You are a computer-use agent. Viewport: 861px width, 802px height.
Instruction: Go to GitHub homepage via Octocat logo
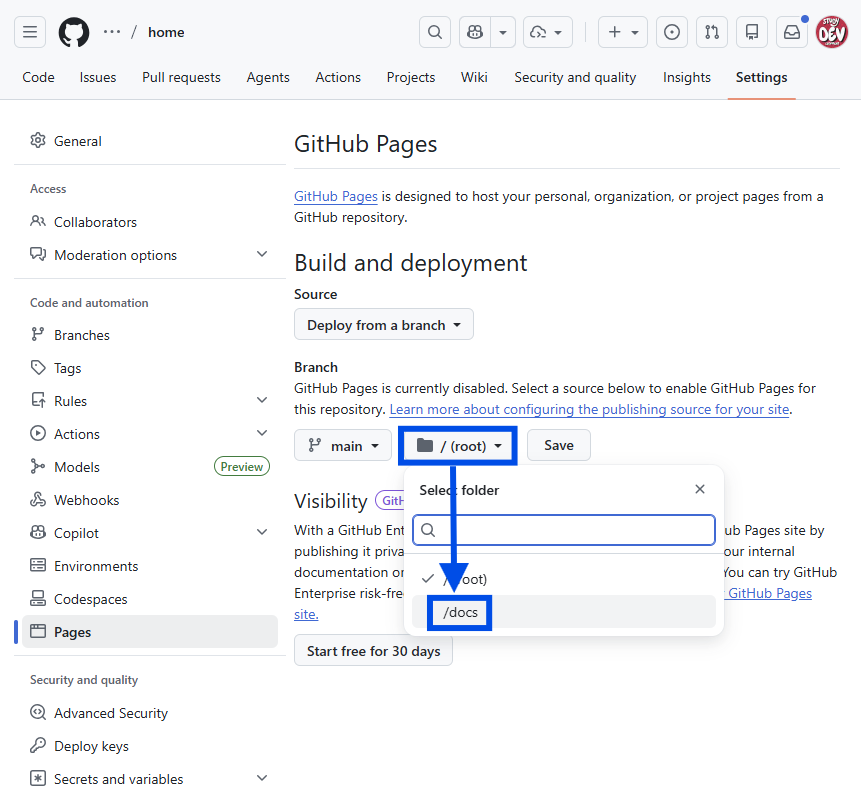coord(74,32)
